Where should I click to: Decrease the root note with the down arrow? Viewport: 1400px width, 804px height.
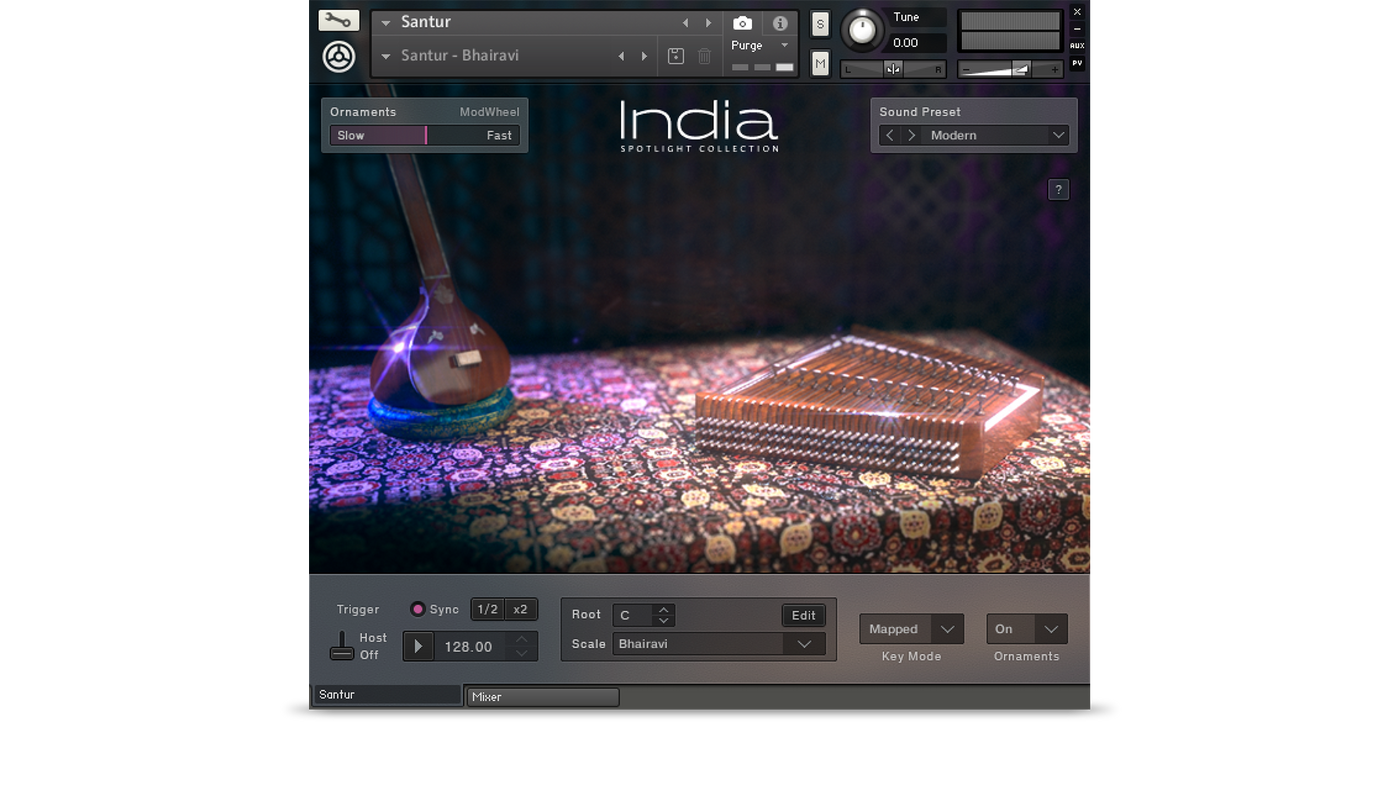(663, 621)
